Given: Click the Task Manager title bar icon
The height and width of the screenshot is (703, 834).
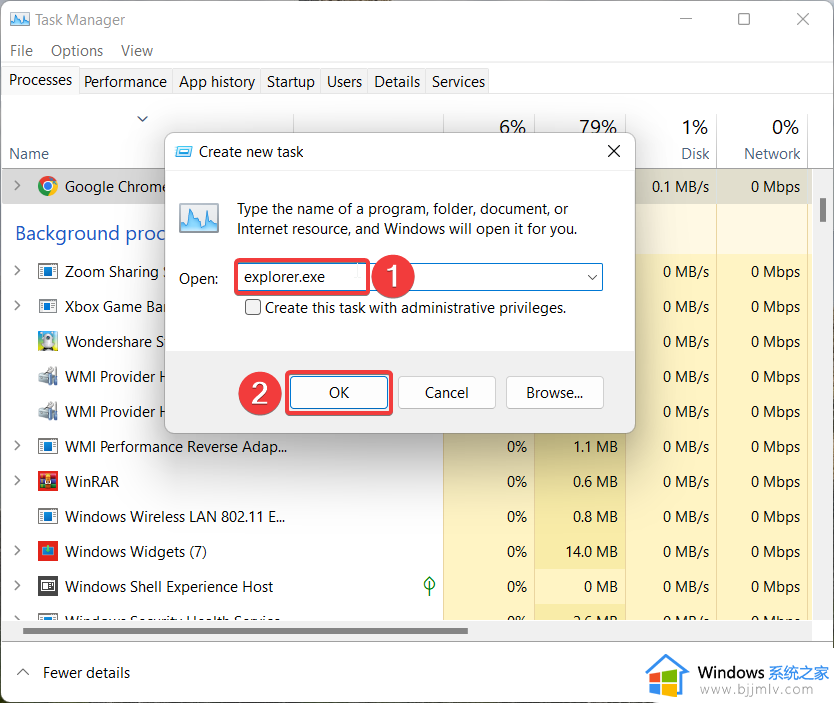Looking at the screenshot, I should click(20, 20).
